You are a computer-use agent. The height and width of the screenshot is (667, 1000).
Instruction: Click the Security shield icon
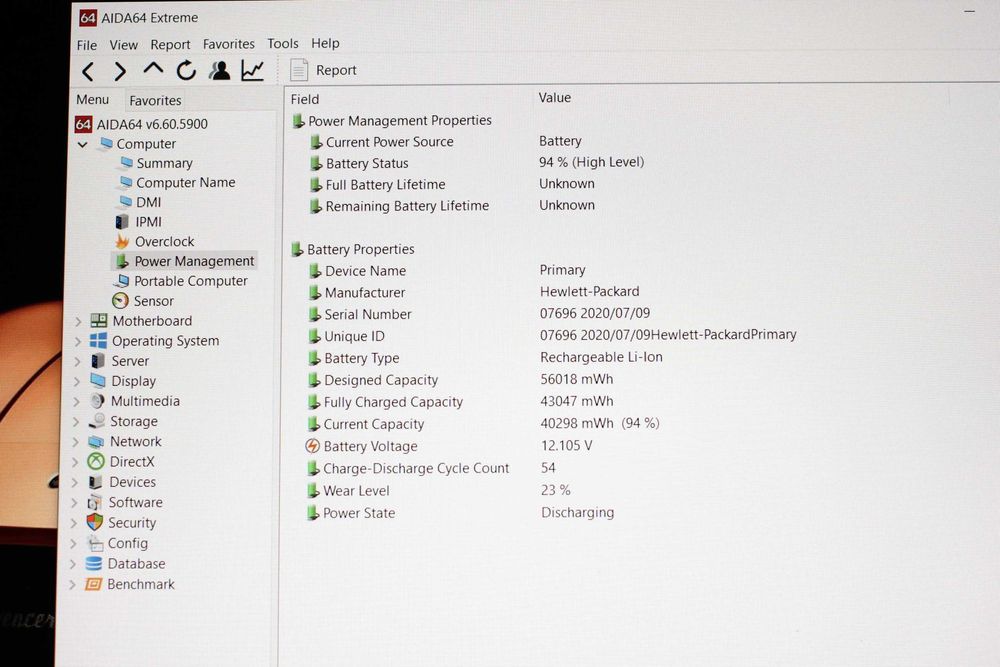[x=95, y=522]
